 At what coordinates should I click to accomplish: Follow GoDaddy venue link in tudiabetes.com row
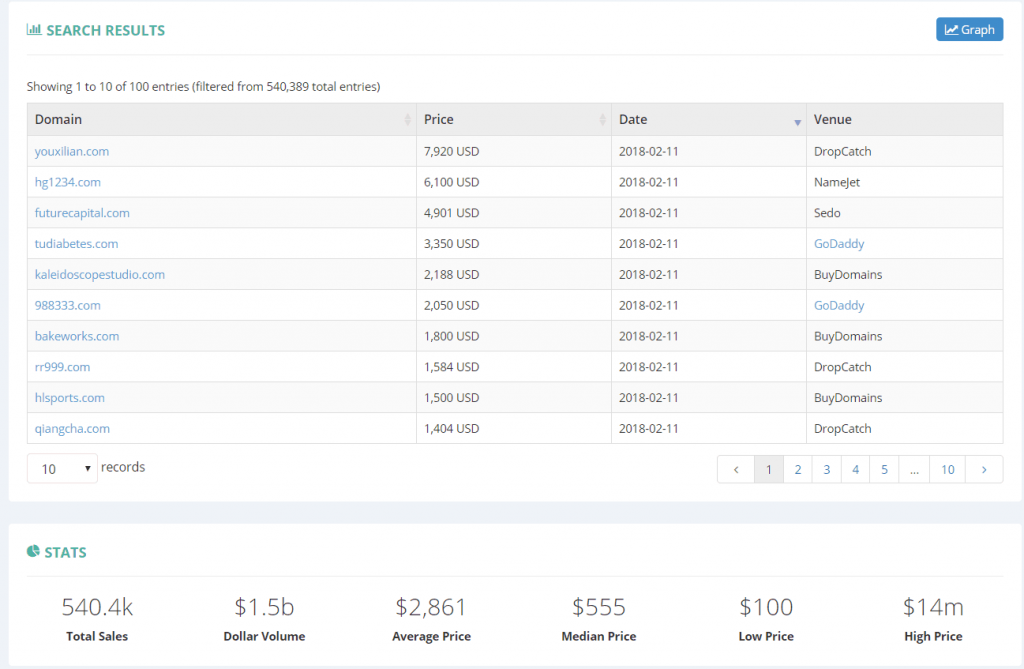pyautogui.click(x=839, y=244)
